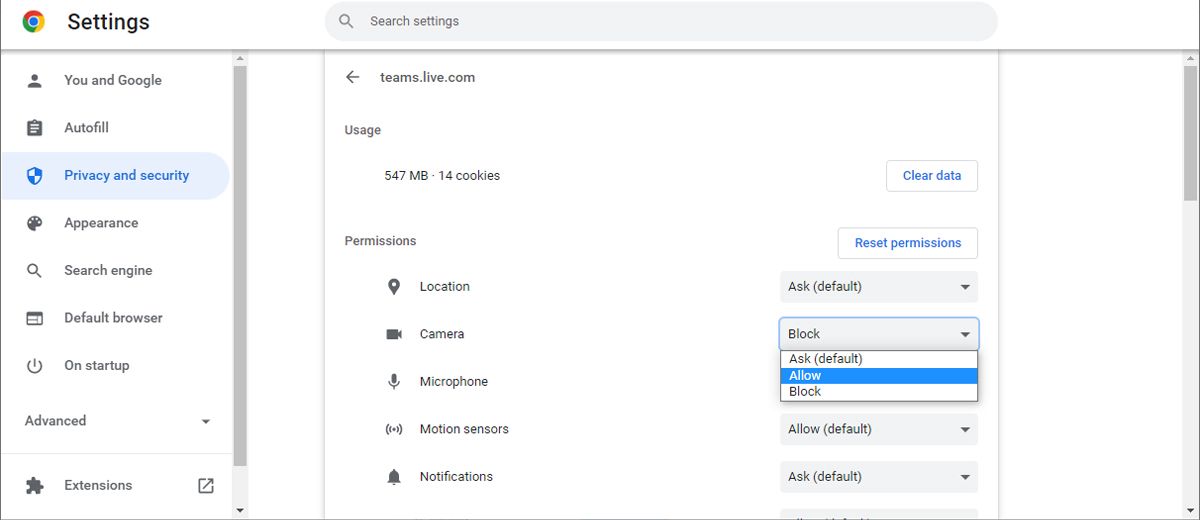Click the Usage heading

click(362, 130)
